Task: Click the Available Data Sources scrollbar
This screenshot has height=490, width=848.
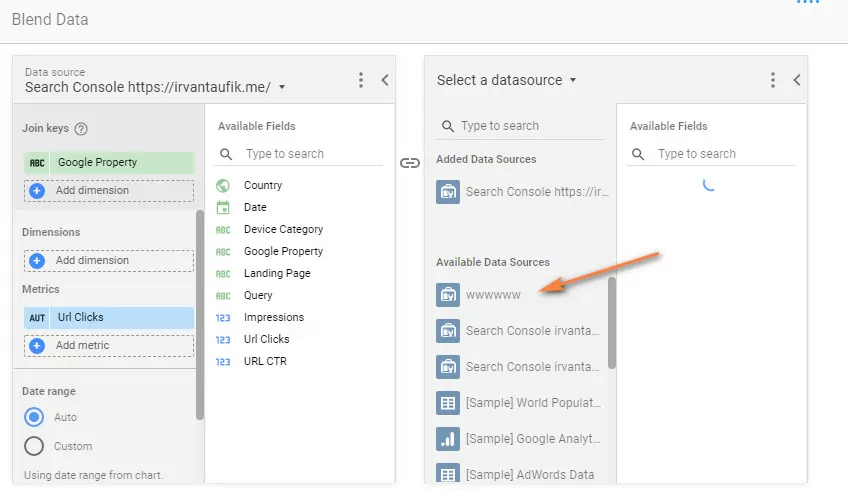Action: 612,323
